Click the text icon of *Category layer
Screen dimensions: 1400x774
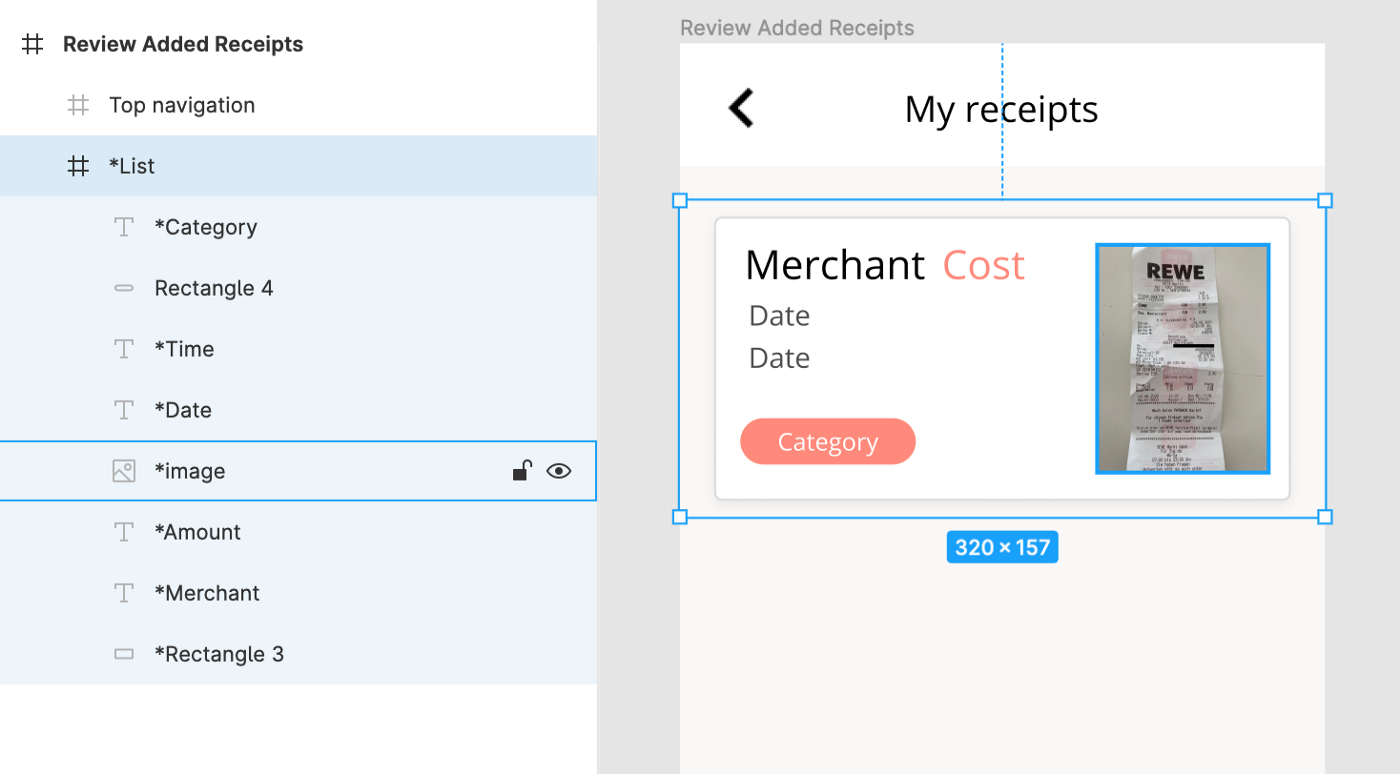pos(124,227)
